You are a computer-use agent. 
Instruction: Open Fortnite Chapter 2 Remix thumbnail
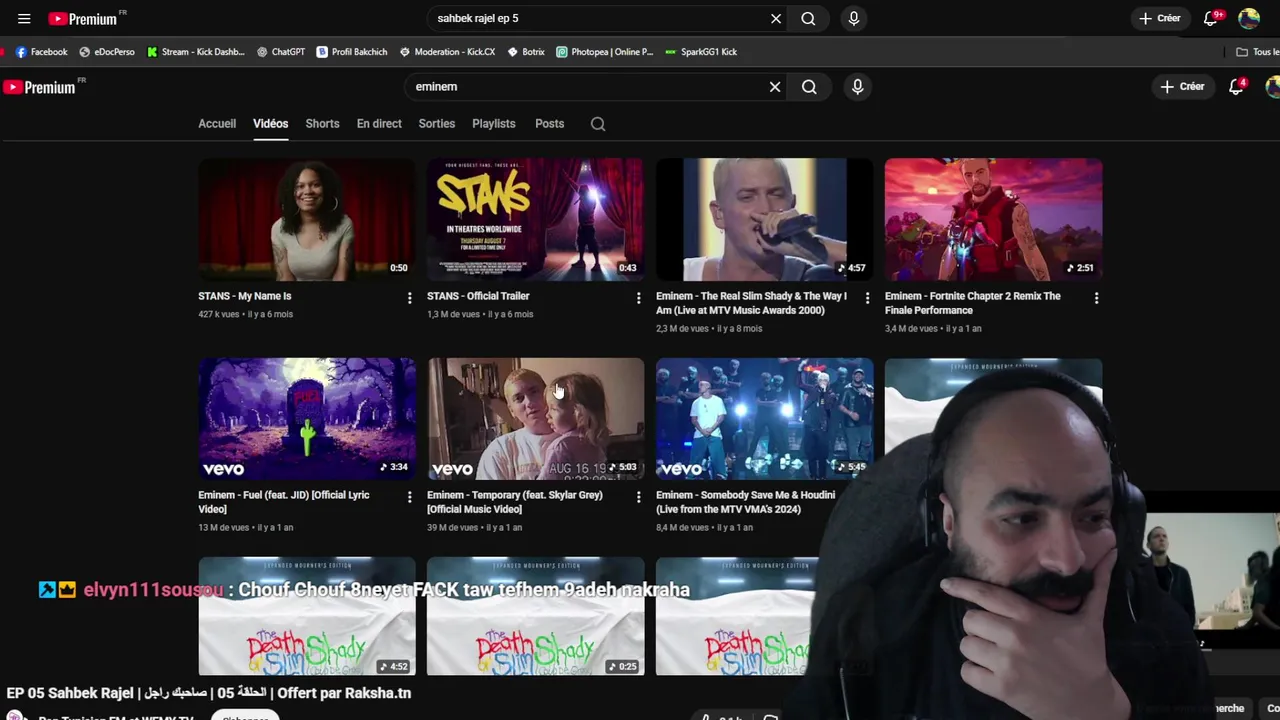coord(994,219)
